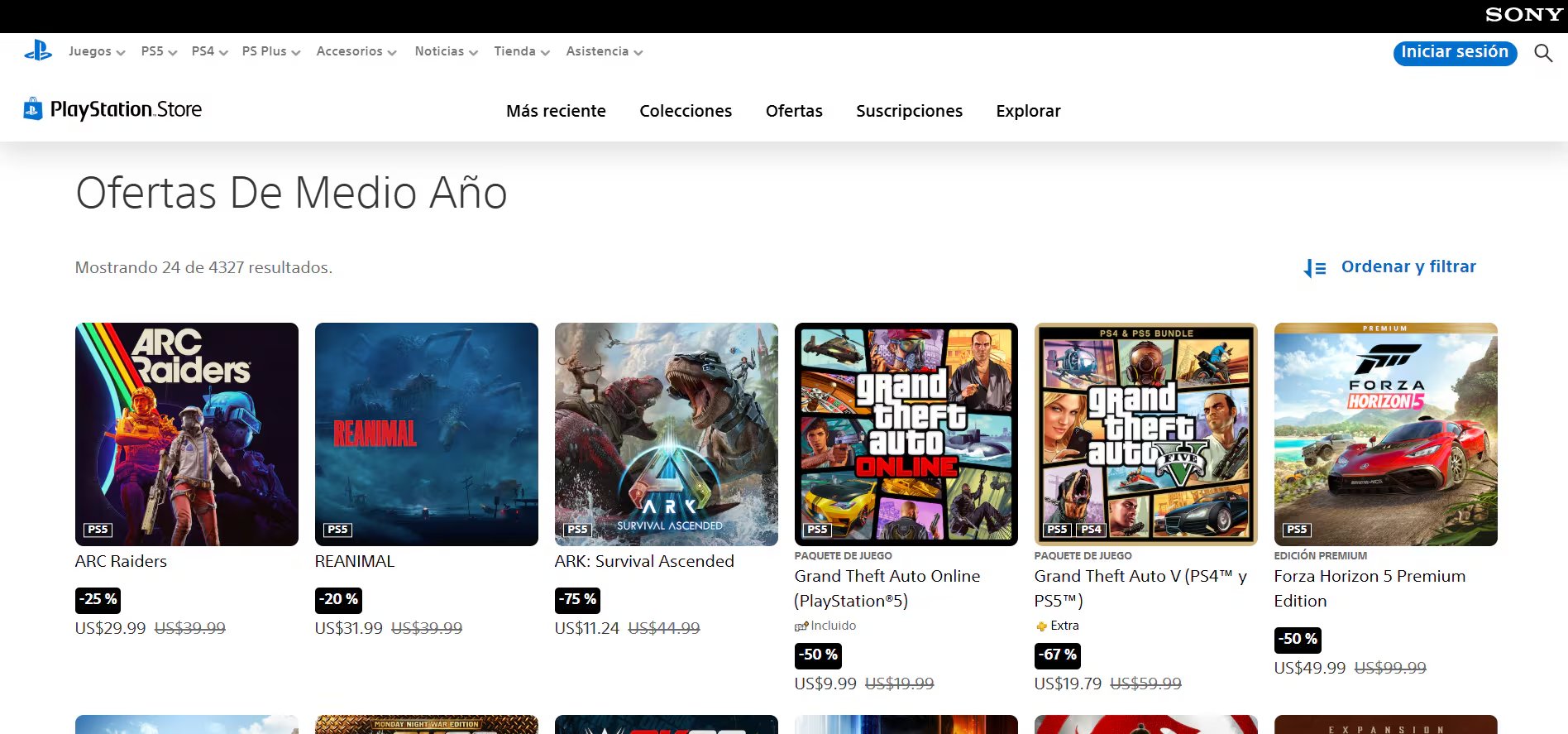Click the struck-through US$44.99 price

[x=664, y=628]
